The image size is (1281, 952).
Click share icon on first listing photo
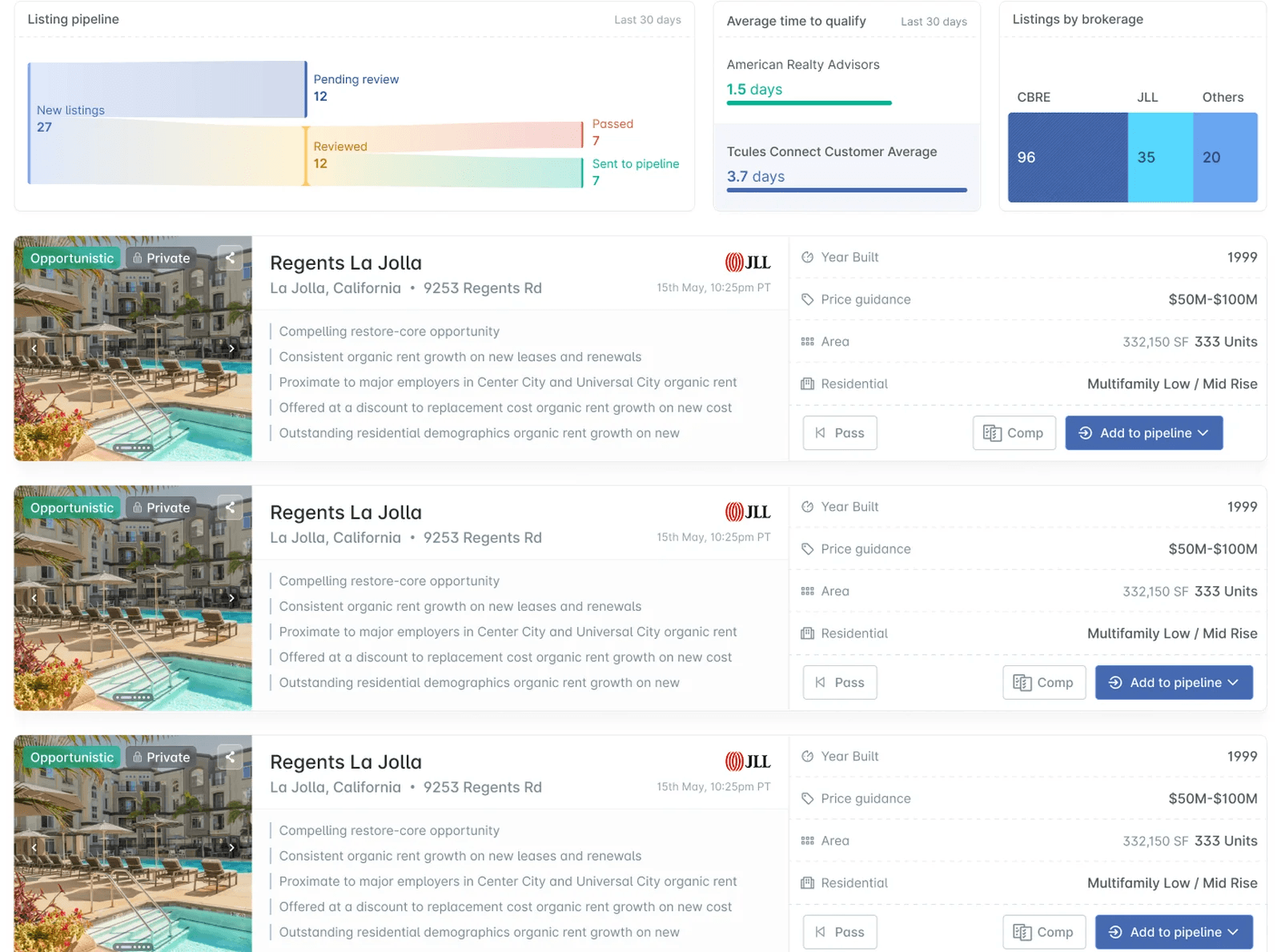[x=231, y=258]
